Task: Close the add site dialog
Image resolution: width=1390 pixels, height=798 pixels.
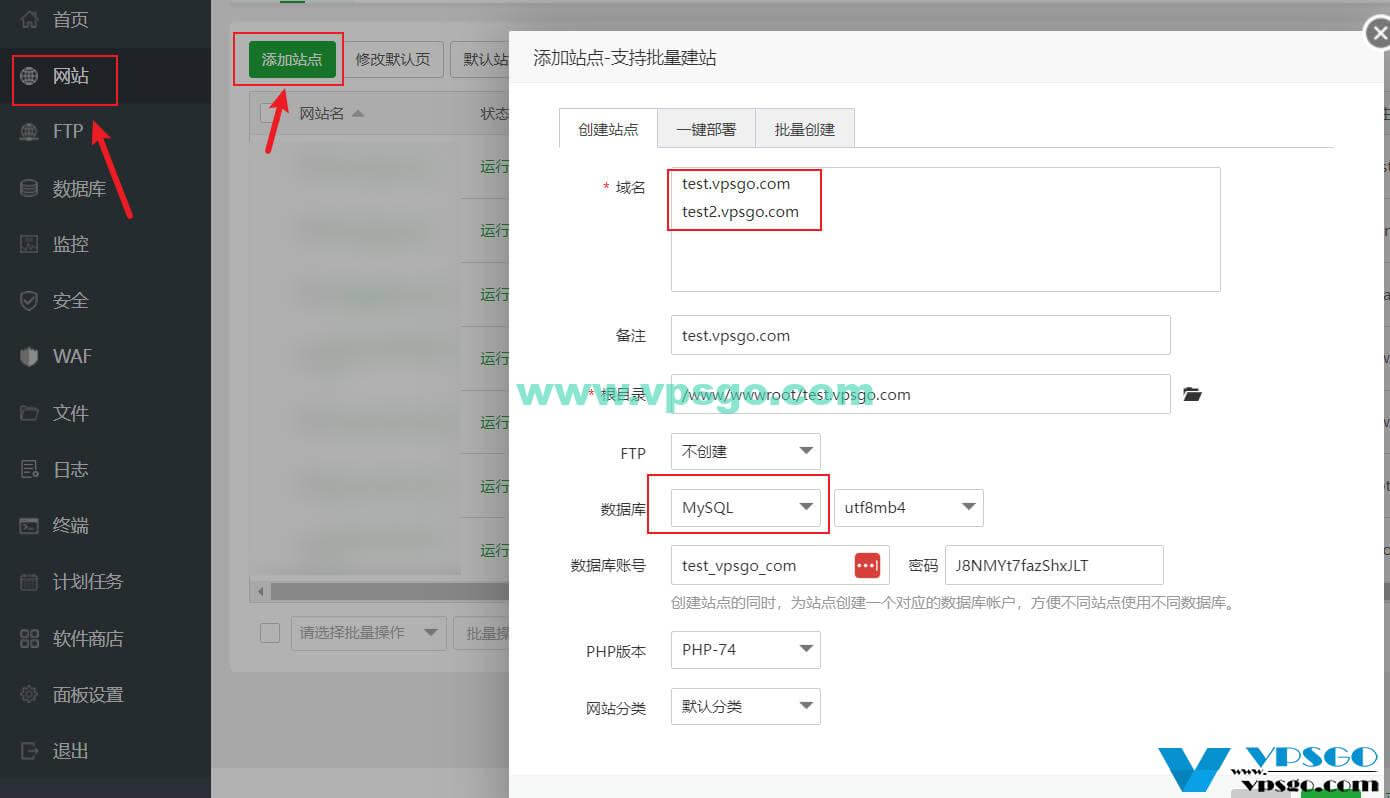Action: coord(1378,33)
